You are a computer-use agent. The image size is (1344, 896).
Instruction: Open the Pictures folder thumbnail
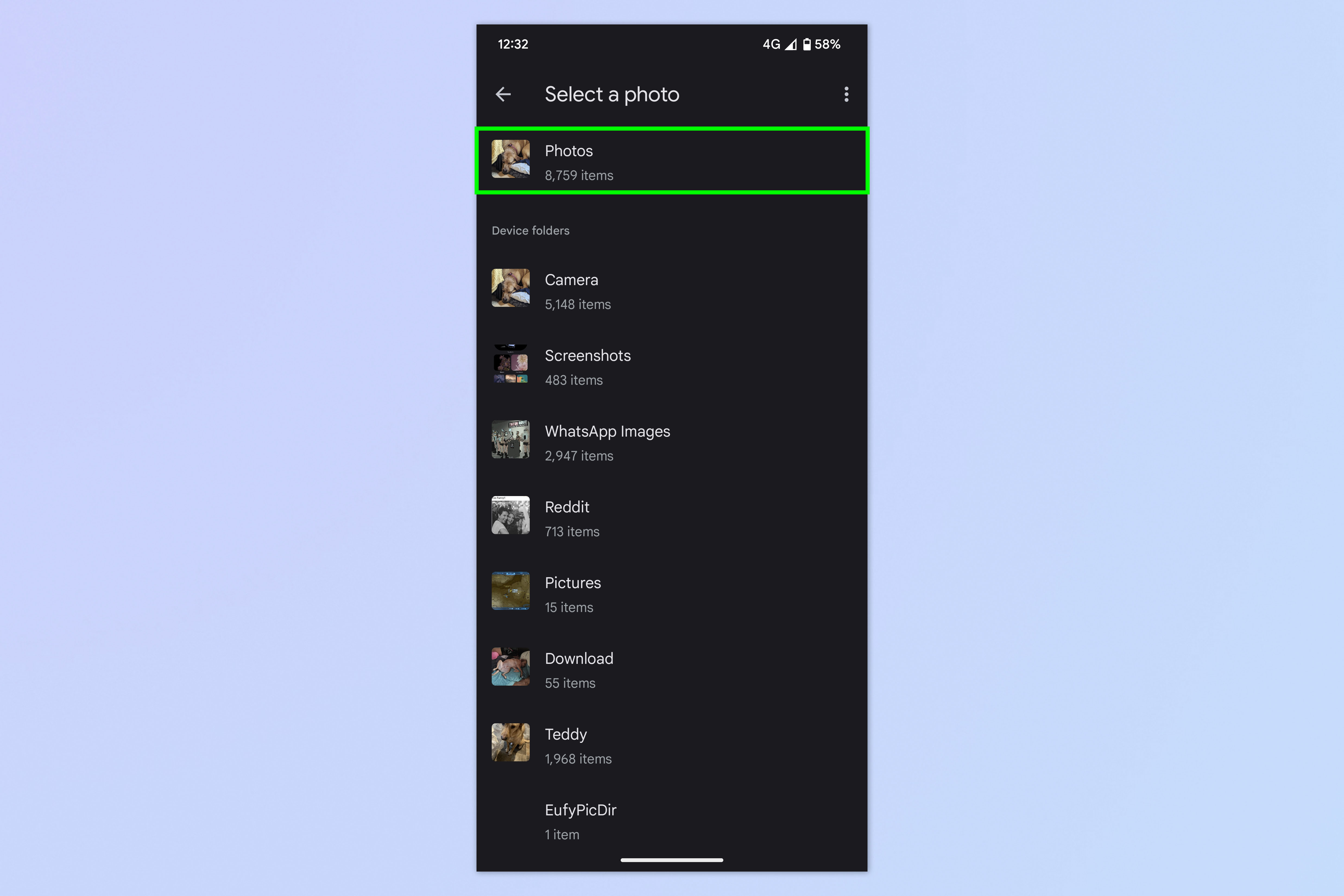click(510, 591)
